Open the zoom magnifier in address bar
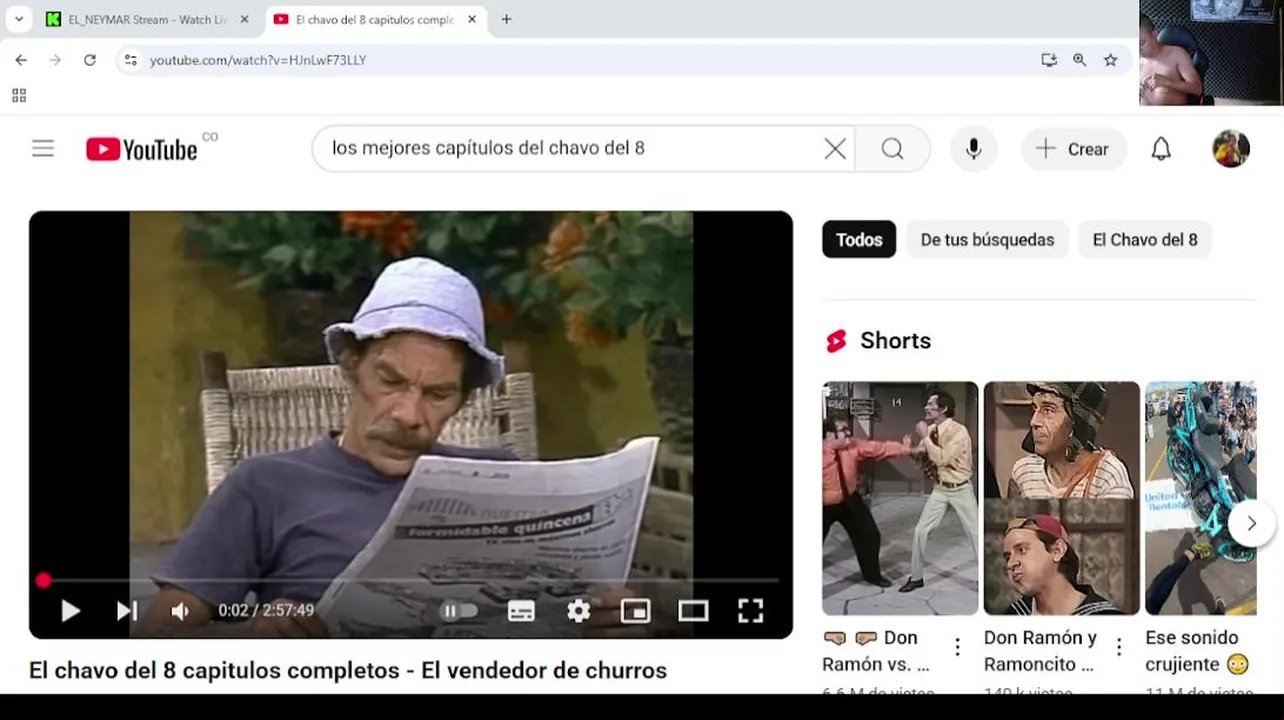Image resolution: width=1284 pixels, height=720 pixels. click(1079, 60)
